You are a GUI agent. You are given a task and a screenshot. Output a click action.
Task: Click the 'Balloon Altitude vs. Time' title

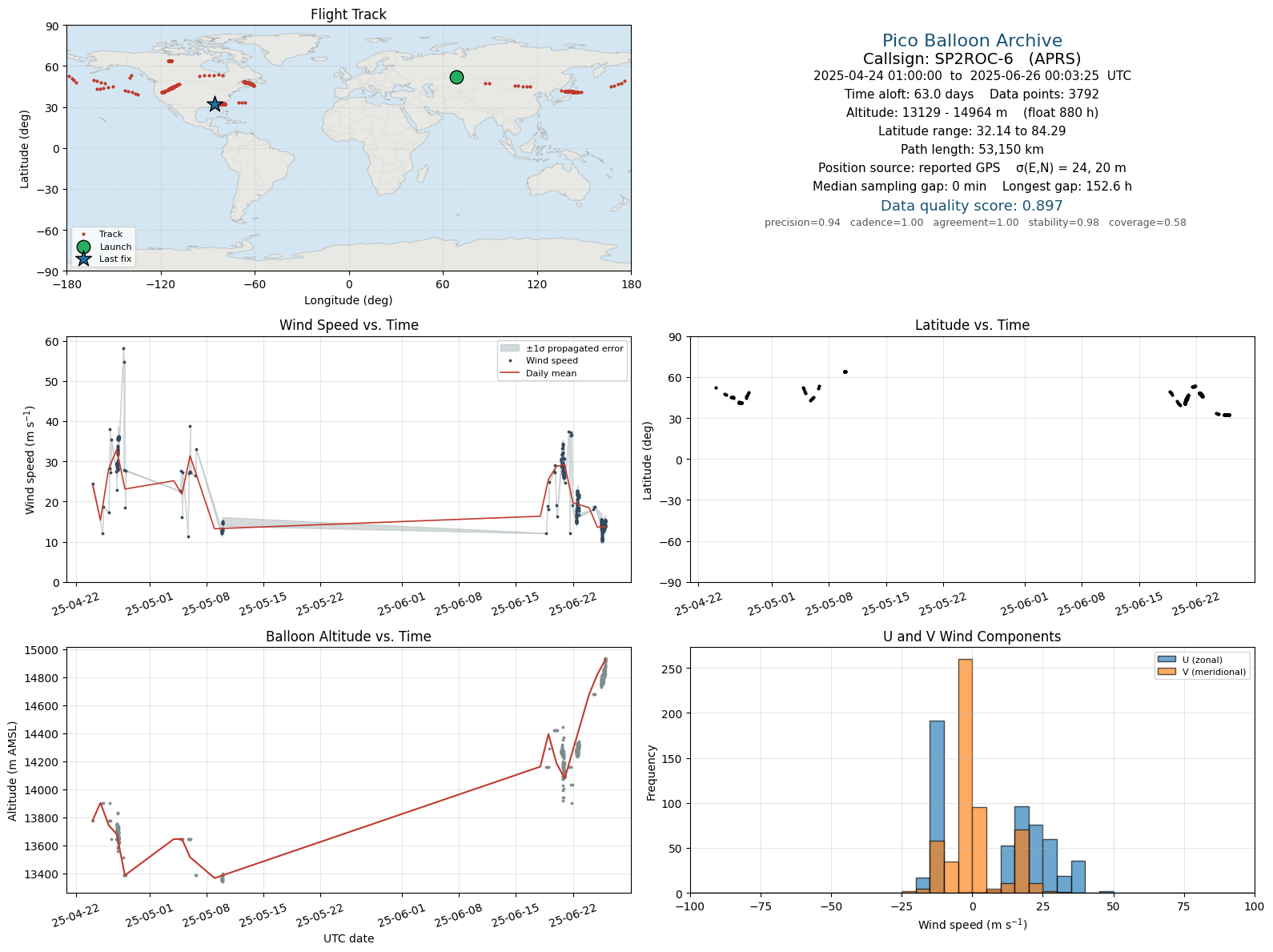click(348, 637)
